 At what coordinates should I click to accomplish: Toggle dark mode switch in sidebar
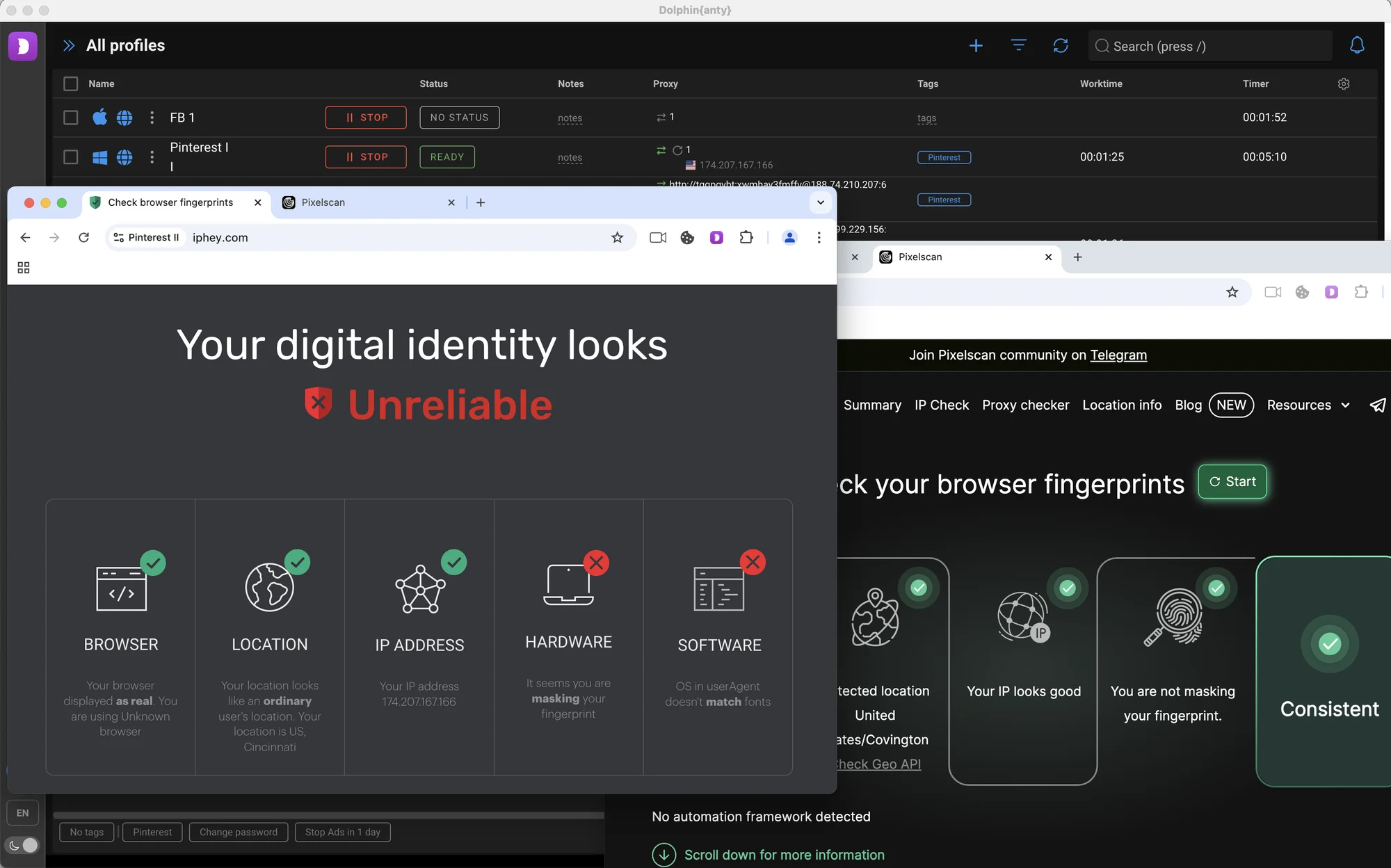(x=23, y=845)
